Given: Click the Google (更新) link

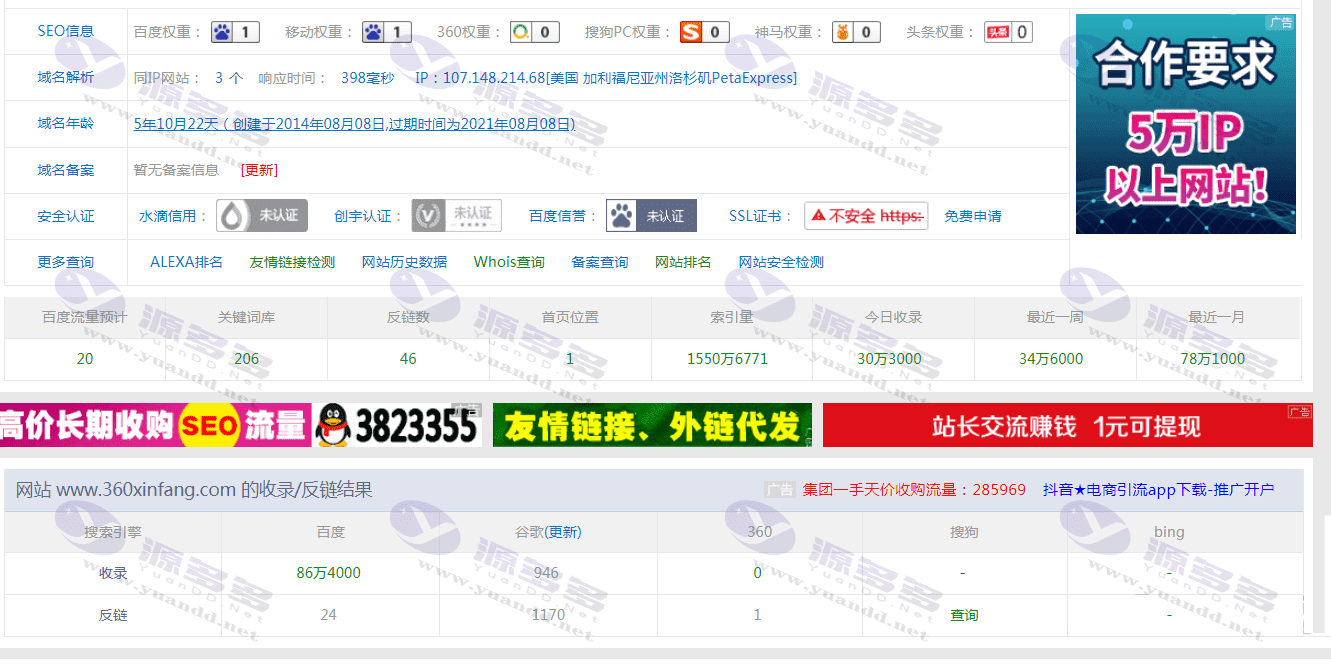Looking at the screenshot, I should 563,532.
